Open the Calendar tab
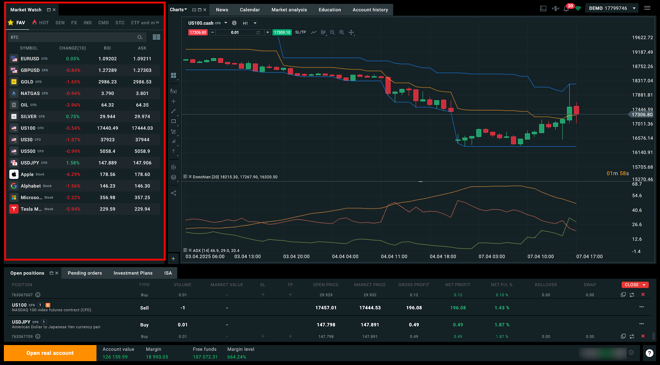The width and height of the screenshot is (660, 365). (250, 10)
